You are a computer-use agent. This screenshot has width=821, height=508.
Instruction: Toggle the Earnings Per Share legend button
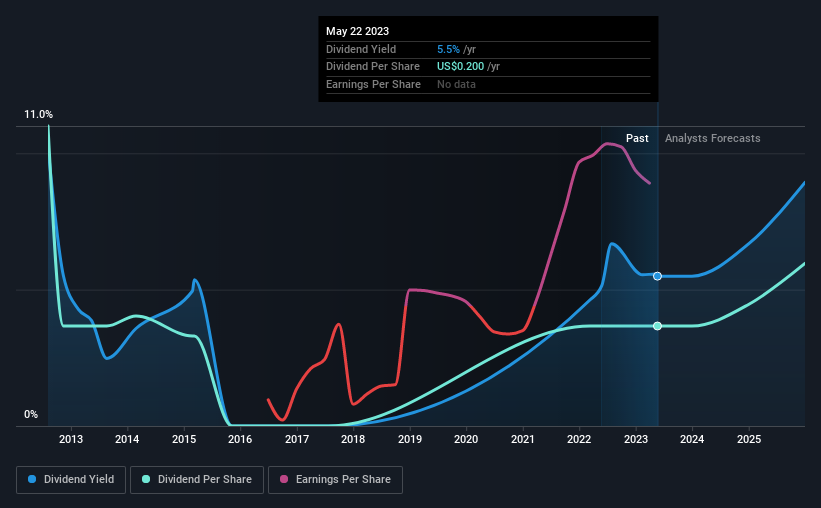coord(335,480)
